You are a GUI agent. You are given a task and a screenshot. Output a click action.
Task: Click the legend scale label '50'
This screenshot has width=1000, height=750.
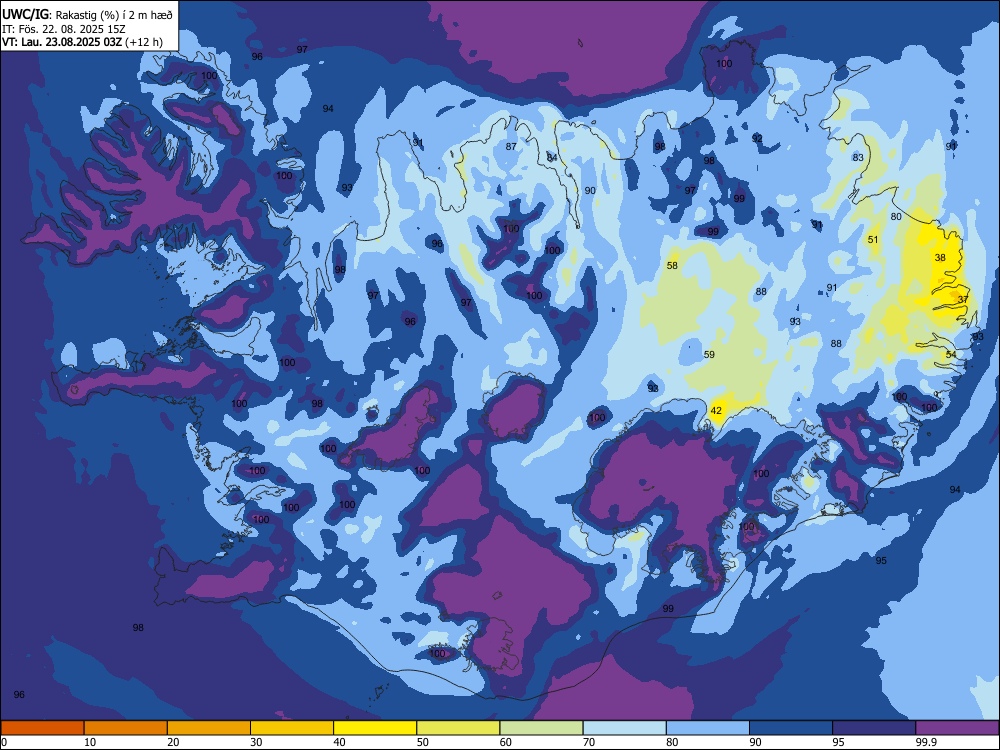(x=423, y=742)
